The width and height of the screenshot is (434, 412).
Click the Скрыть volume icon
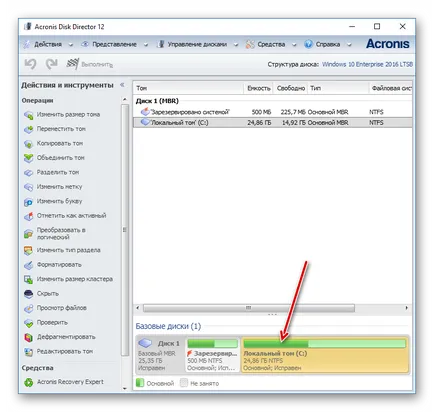coord(29,294)
